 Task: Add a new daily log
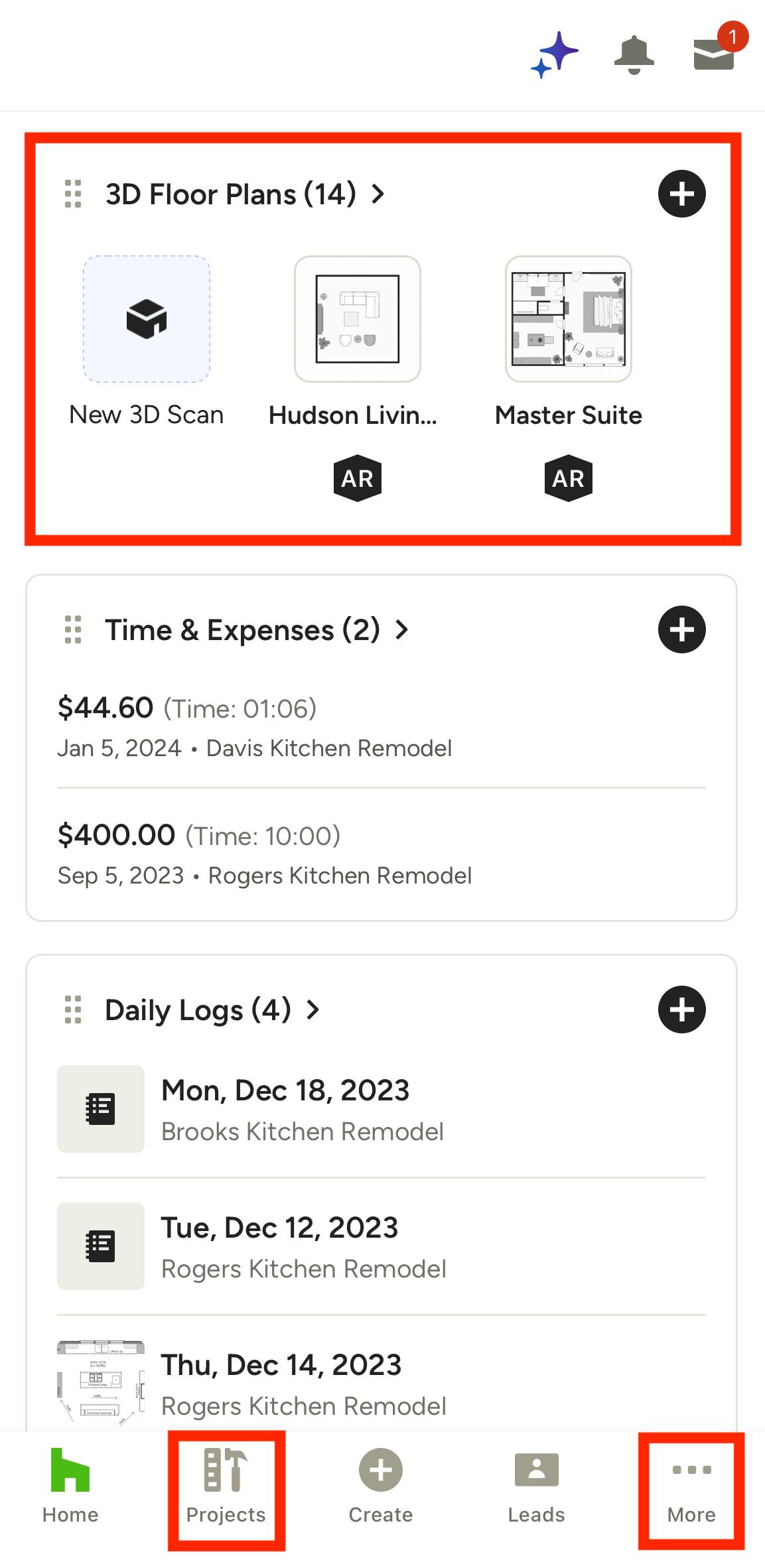(x=681, y=1010)
